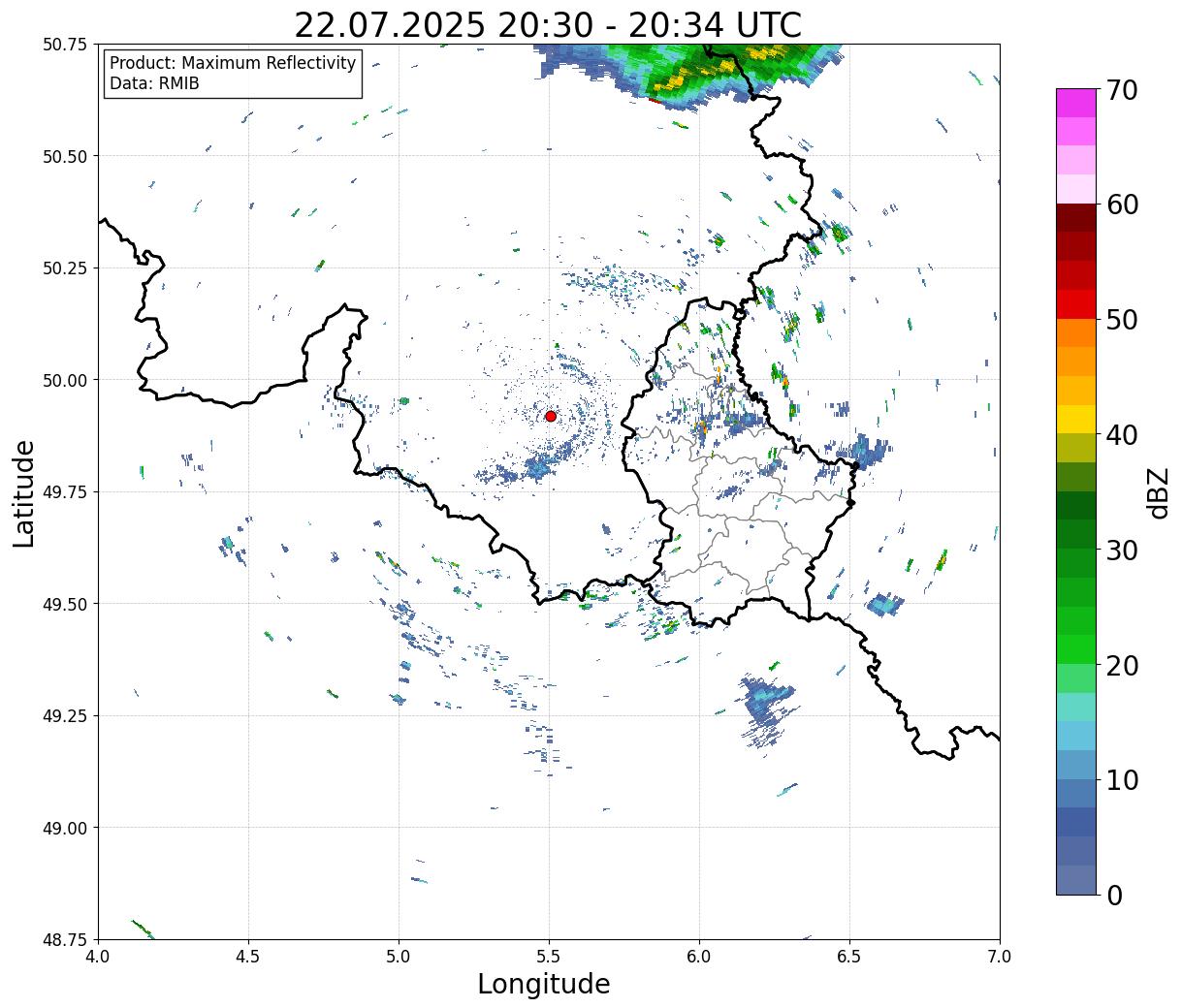Click the Latitude axis label
The width and height of the screenshot is (1182, 1008).
24,492
